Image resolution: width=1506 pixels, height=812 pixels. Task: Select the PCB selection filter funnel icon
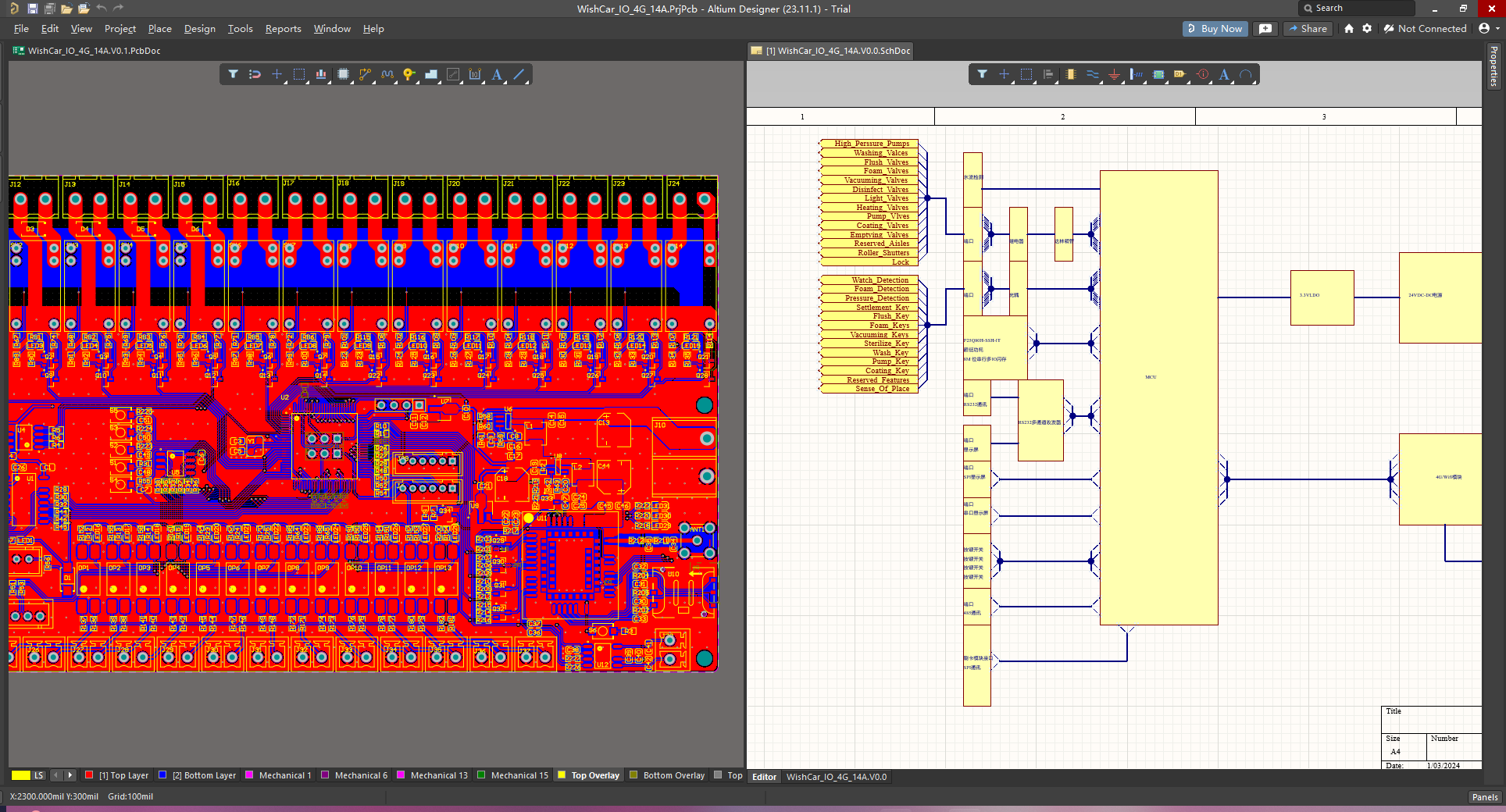(x=233, y=75)
